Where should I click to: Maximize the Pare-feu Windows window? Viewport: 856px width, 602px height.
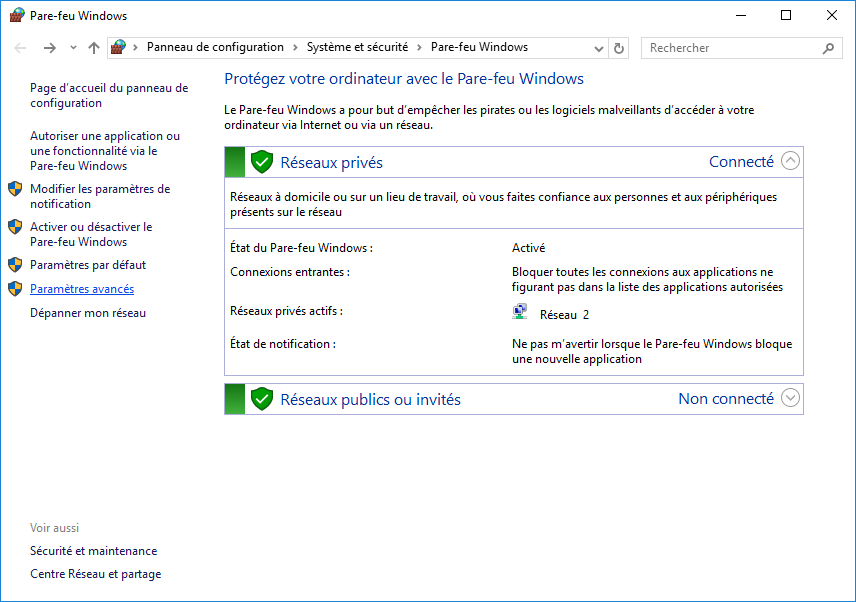click(x=786, y=15)
